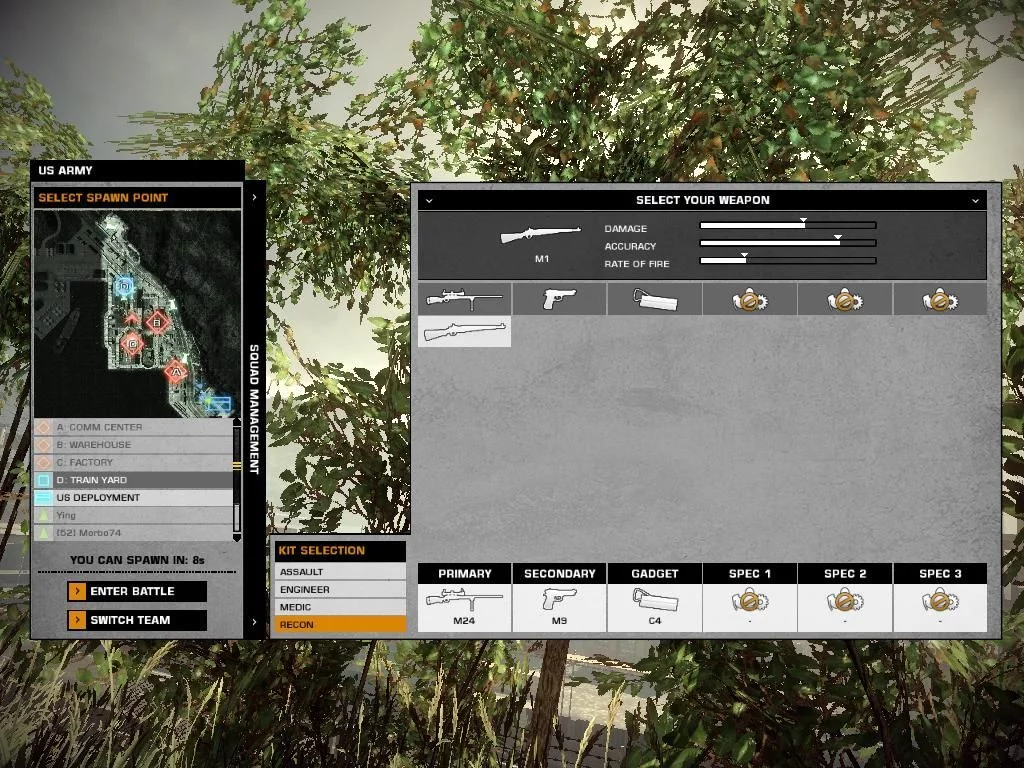Click the DAMAGE stat bar
Image resolution: width=1024 pixels, height=768 pixels.
[788, 225]
